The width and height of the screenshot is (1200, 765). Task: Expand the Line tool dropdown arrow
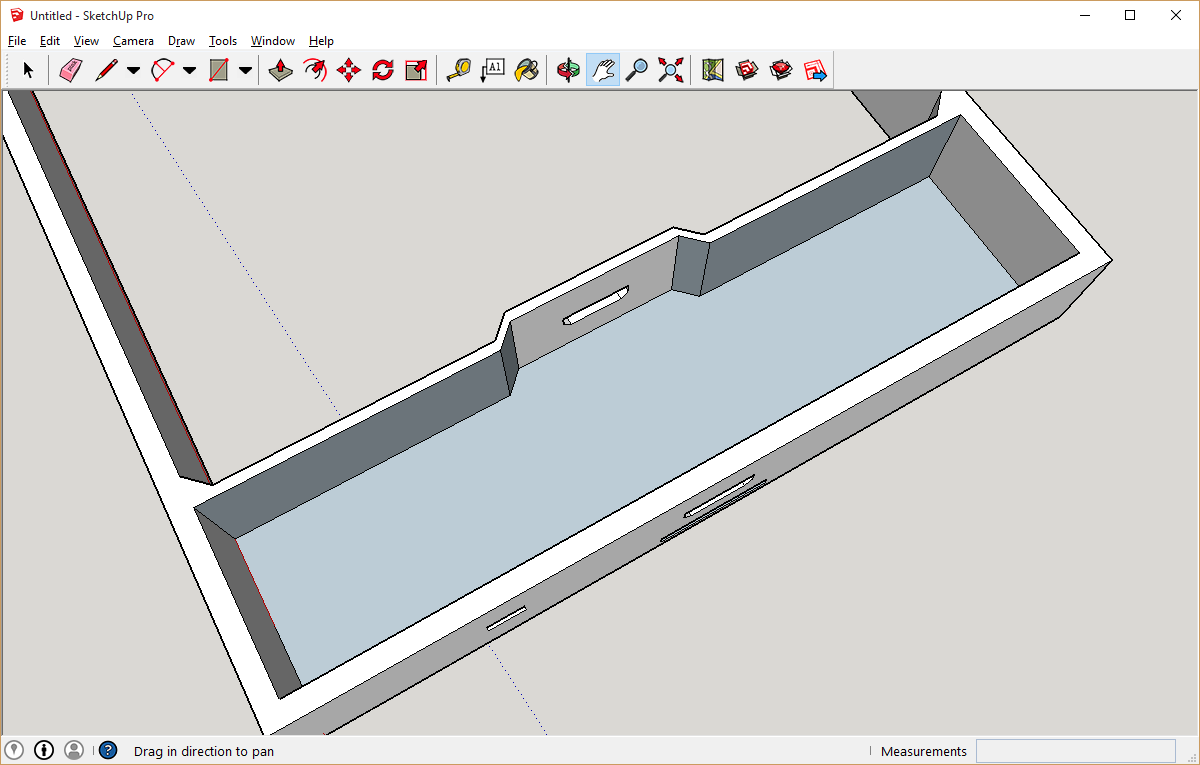point(133,70)
